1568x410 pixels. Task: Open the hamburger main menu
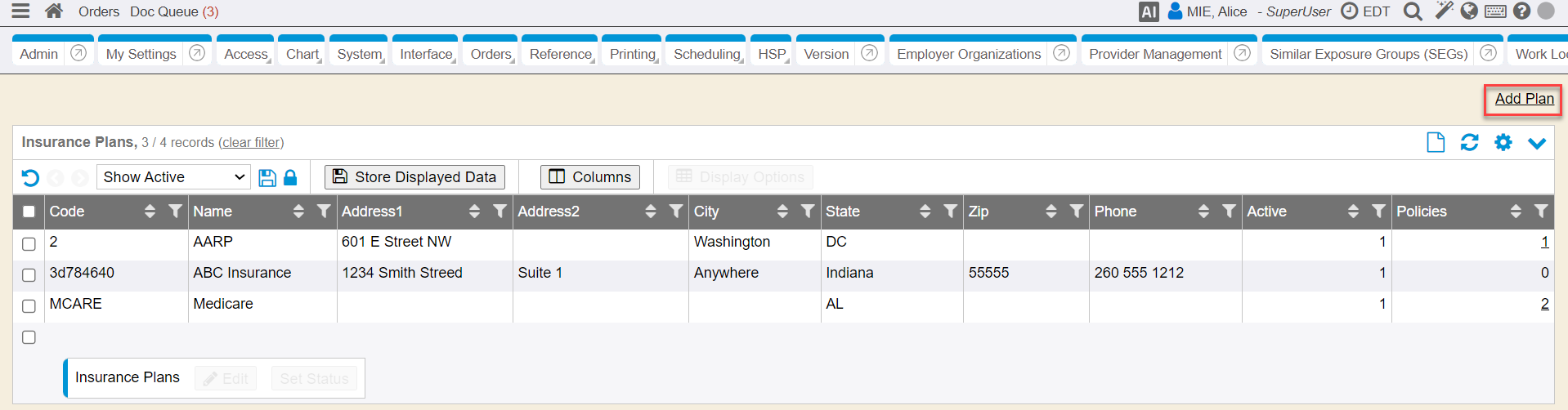20,11
